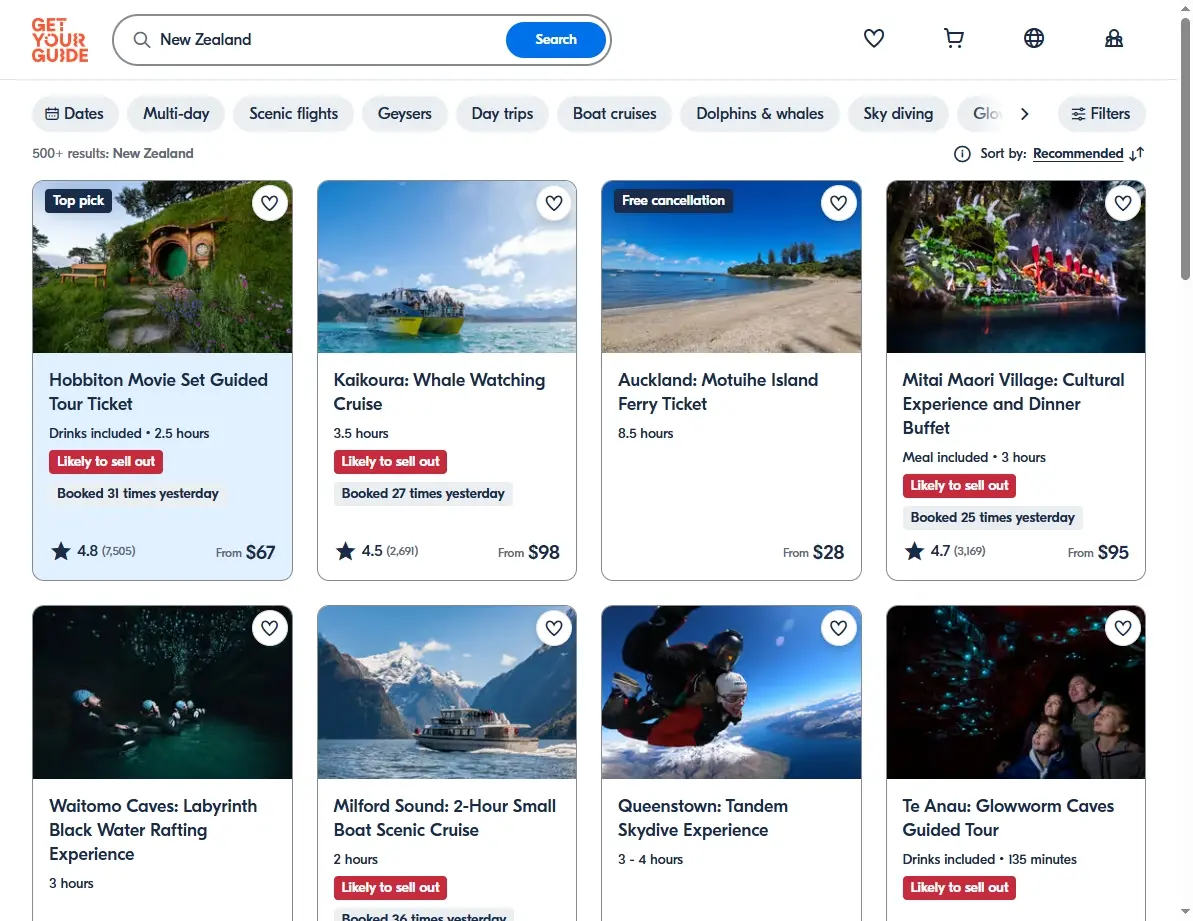Click 'Booked 27 times yesterday' label
The width and height of the screenshot is (1193, 921).
pos(423,494)
